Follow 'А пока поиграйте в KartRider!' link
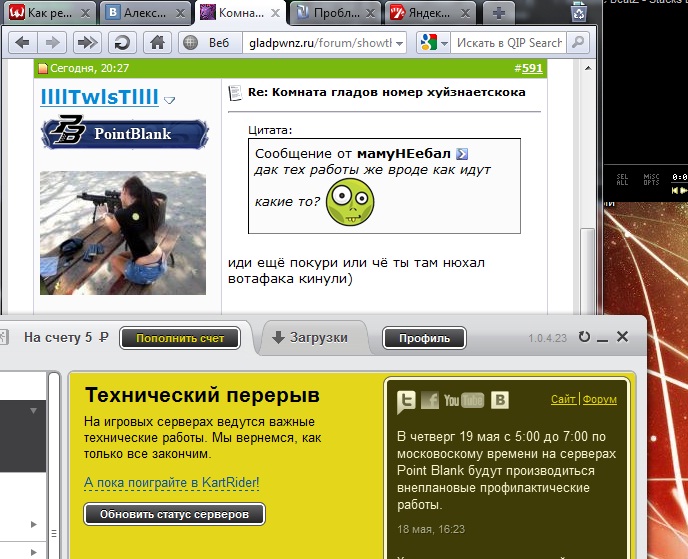 (x=172, y=482)
